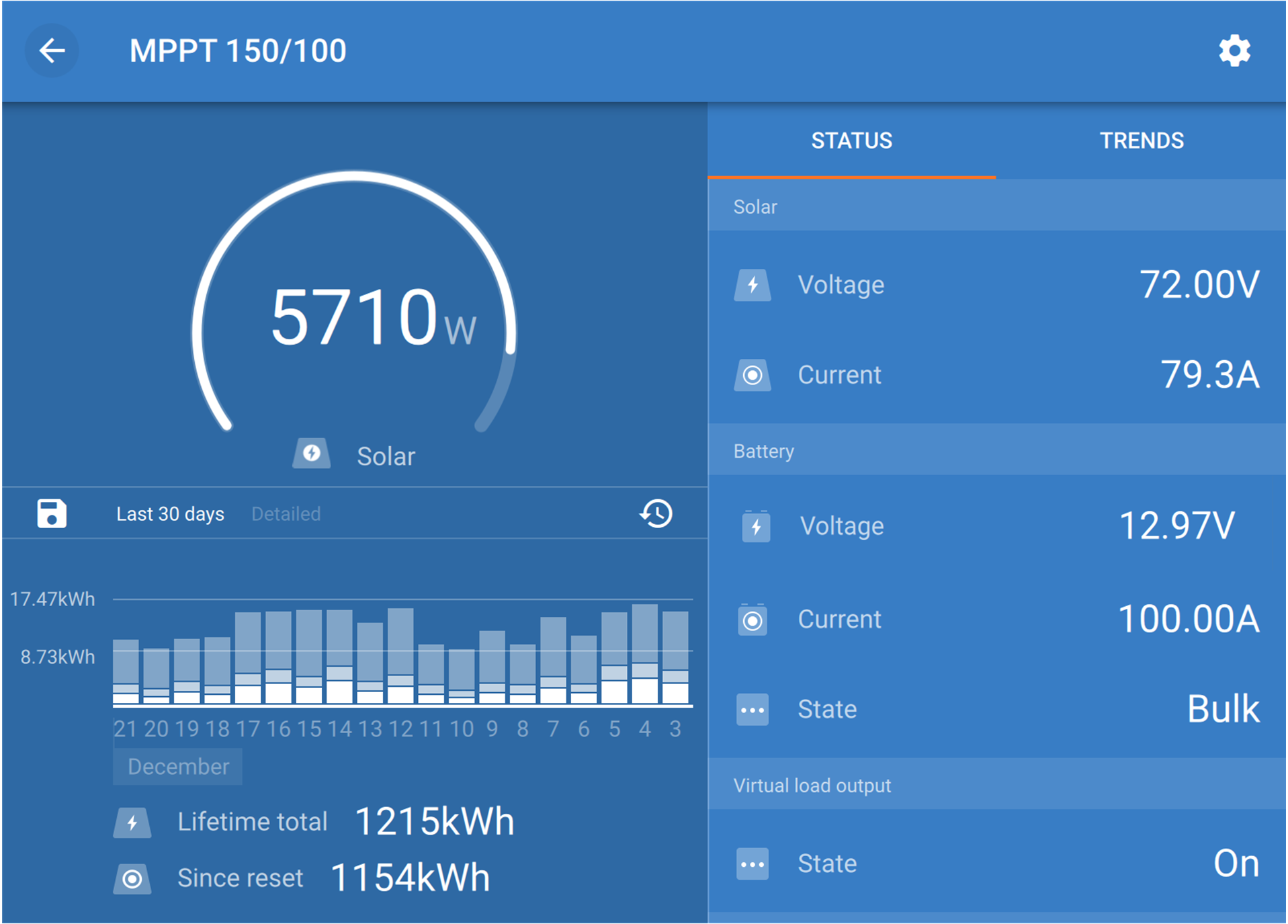
Task: Click the Lifetime total lightning icon
Action: (x=132, y=823)
